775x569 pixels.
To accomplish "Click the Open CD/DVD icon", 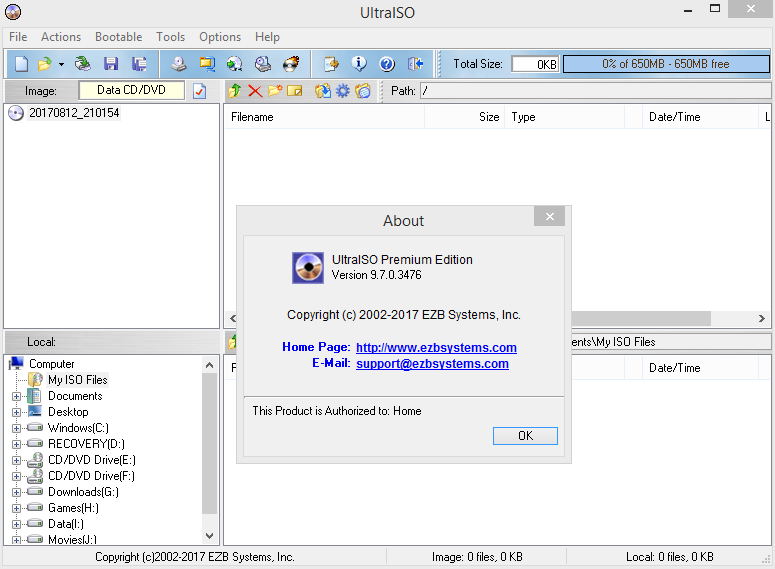I will click(83, 64).
